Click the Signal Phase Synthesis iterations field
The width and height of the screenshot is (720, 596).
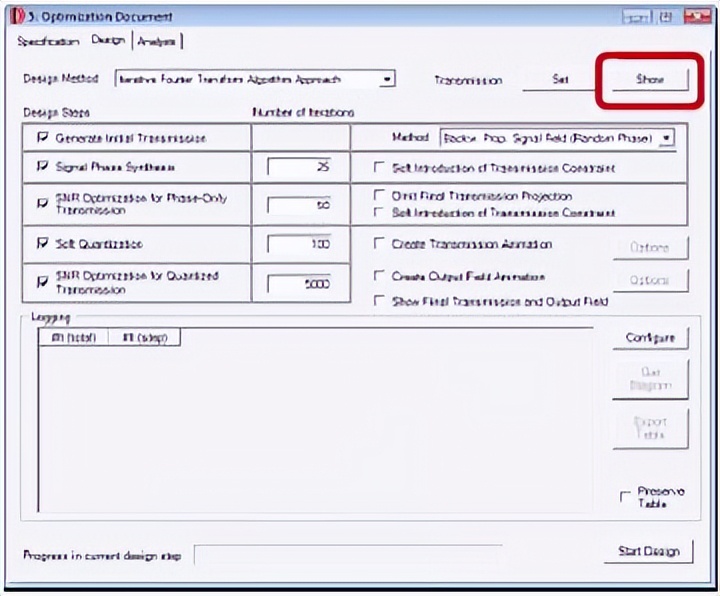300,167
